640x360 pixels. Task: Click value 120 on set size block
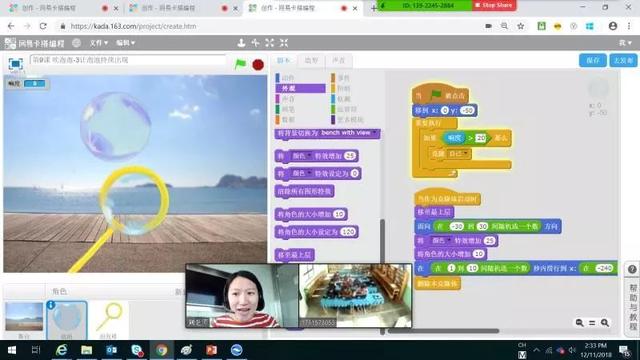coord(348,232)
